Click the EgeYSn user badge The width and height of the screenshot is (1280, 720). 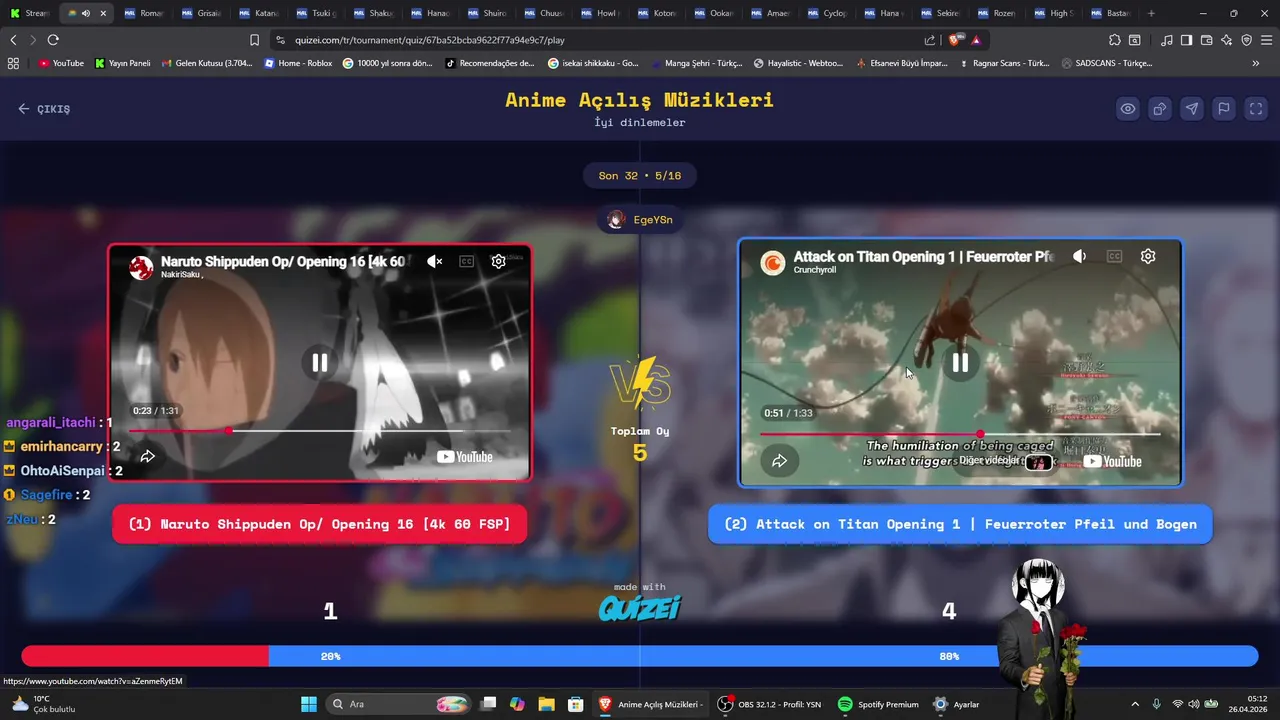(640, 220)
